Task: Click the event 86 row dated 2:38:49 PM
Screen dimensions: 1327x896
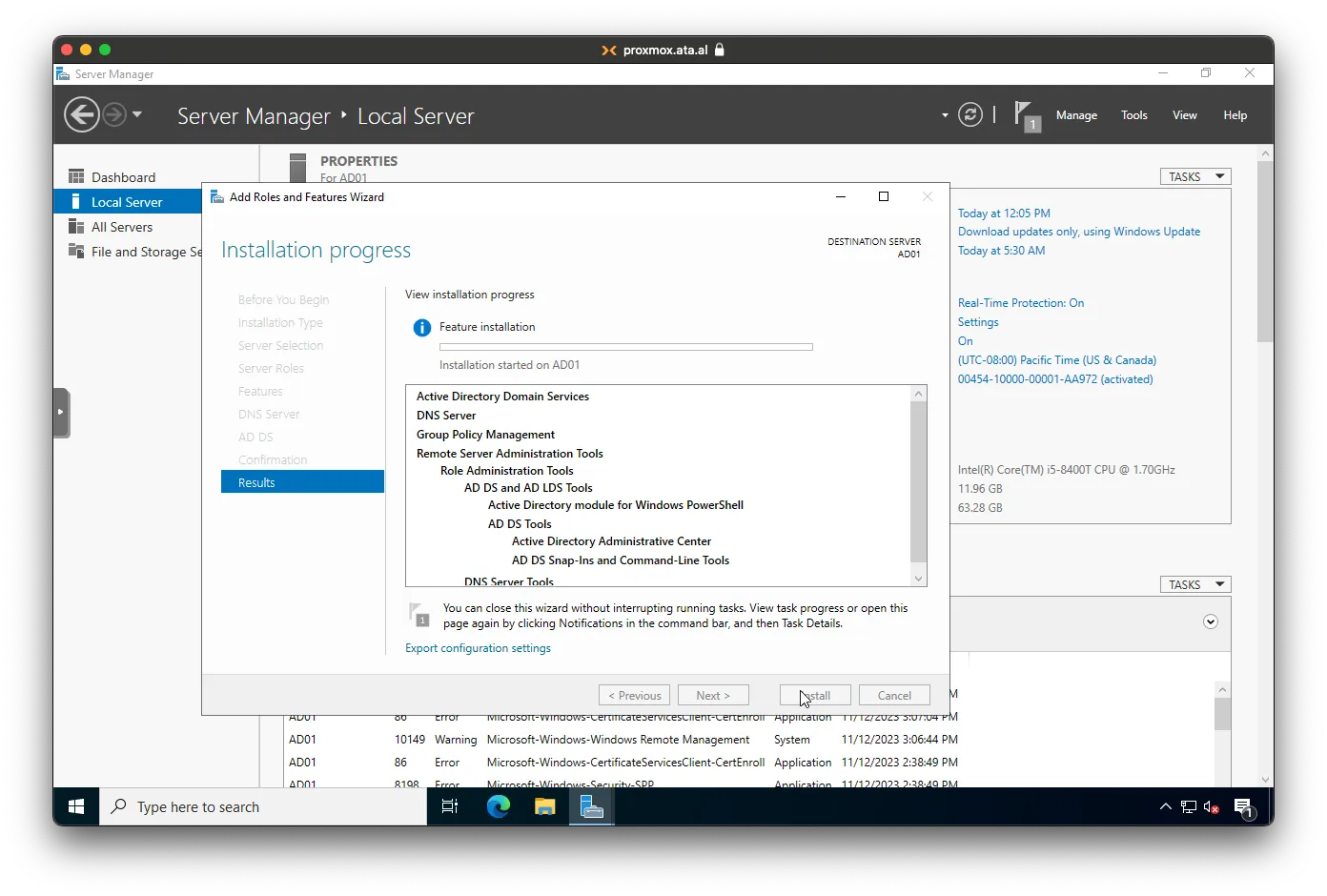Action: (x=623, y=763)
